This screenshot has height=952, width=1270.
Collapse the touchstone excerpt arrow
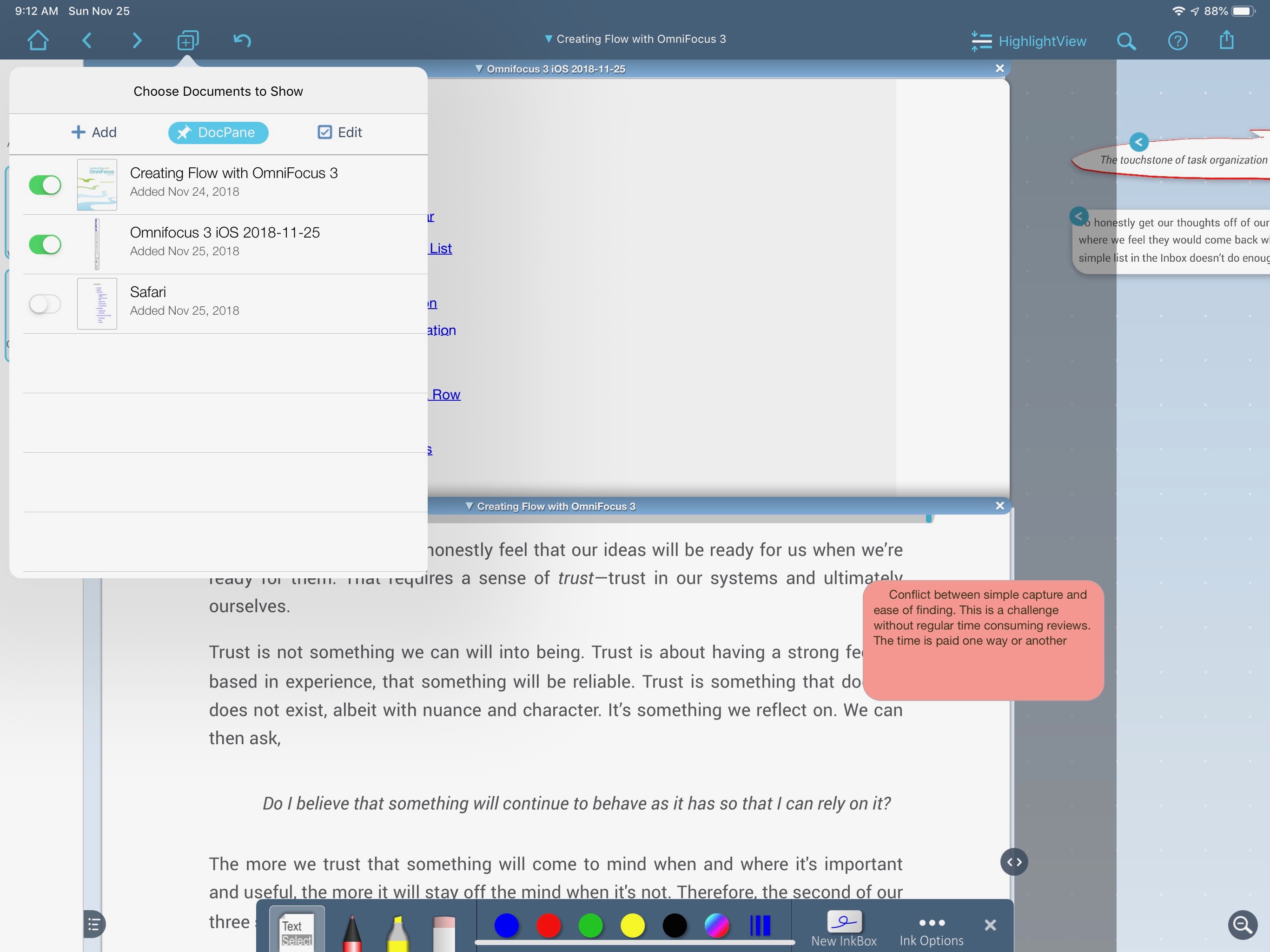point(1139,142)
